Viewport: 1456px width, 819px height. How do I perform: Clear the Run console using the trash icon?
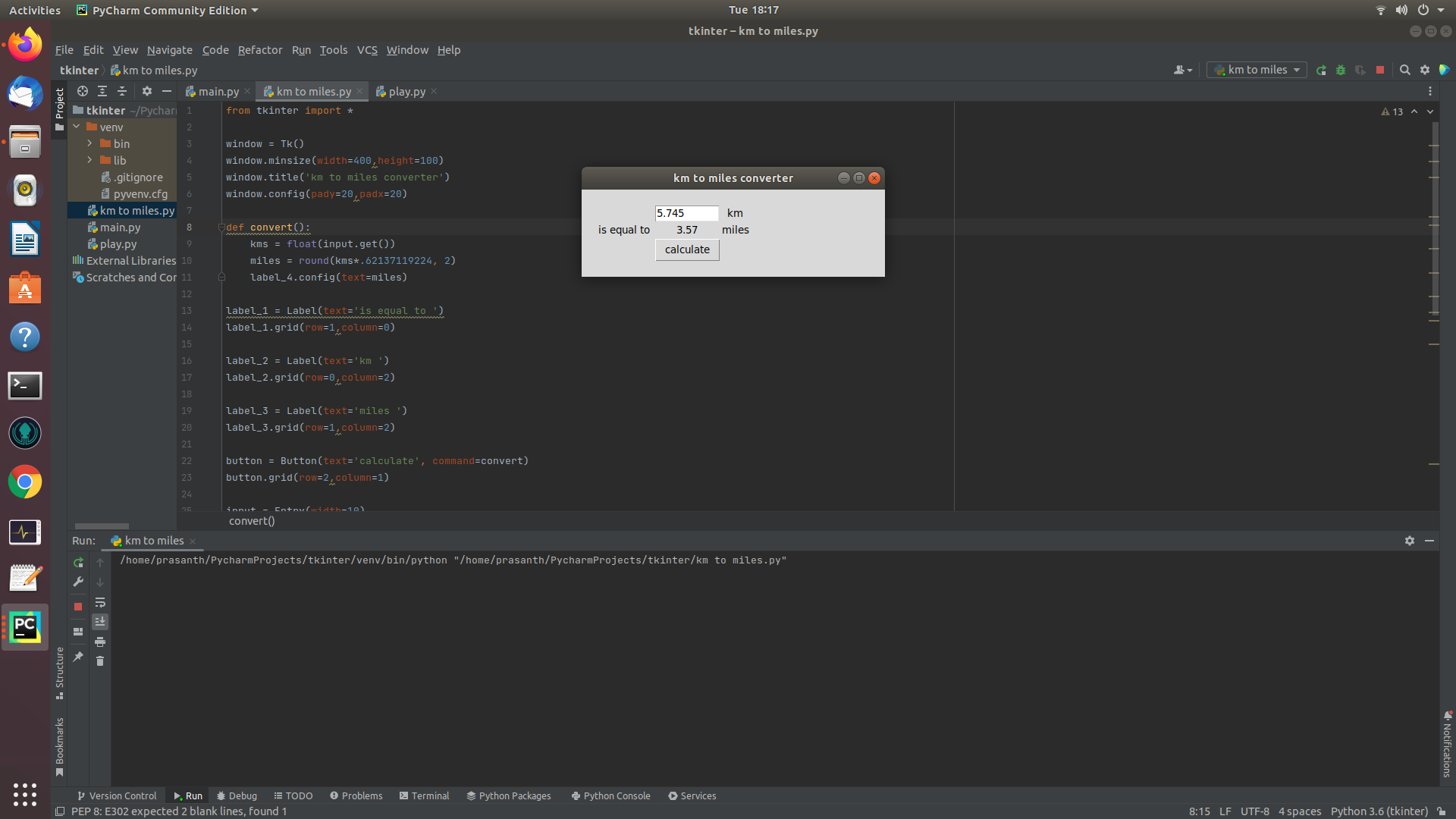coord(100,661)
